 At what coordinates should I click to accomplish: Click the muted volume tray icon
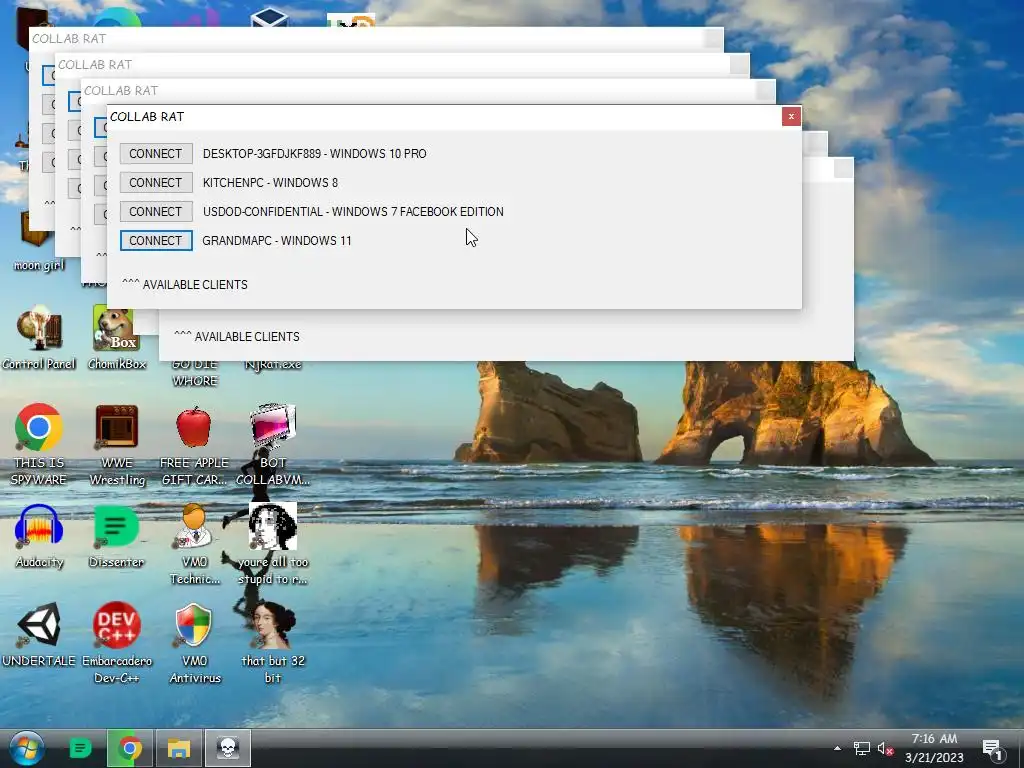point(885,748)
